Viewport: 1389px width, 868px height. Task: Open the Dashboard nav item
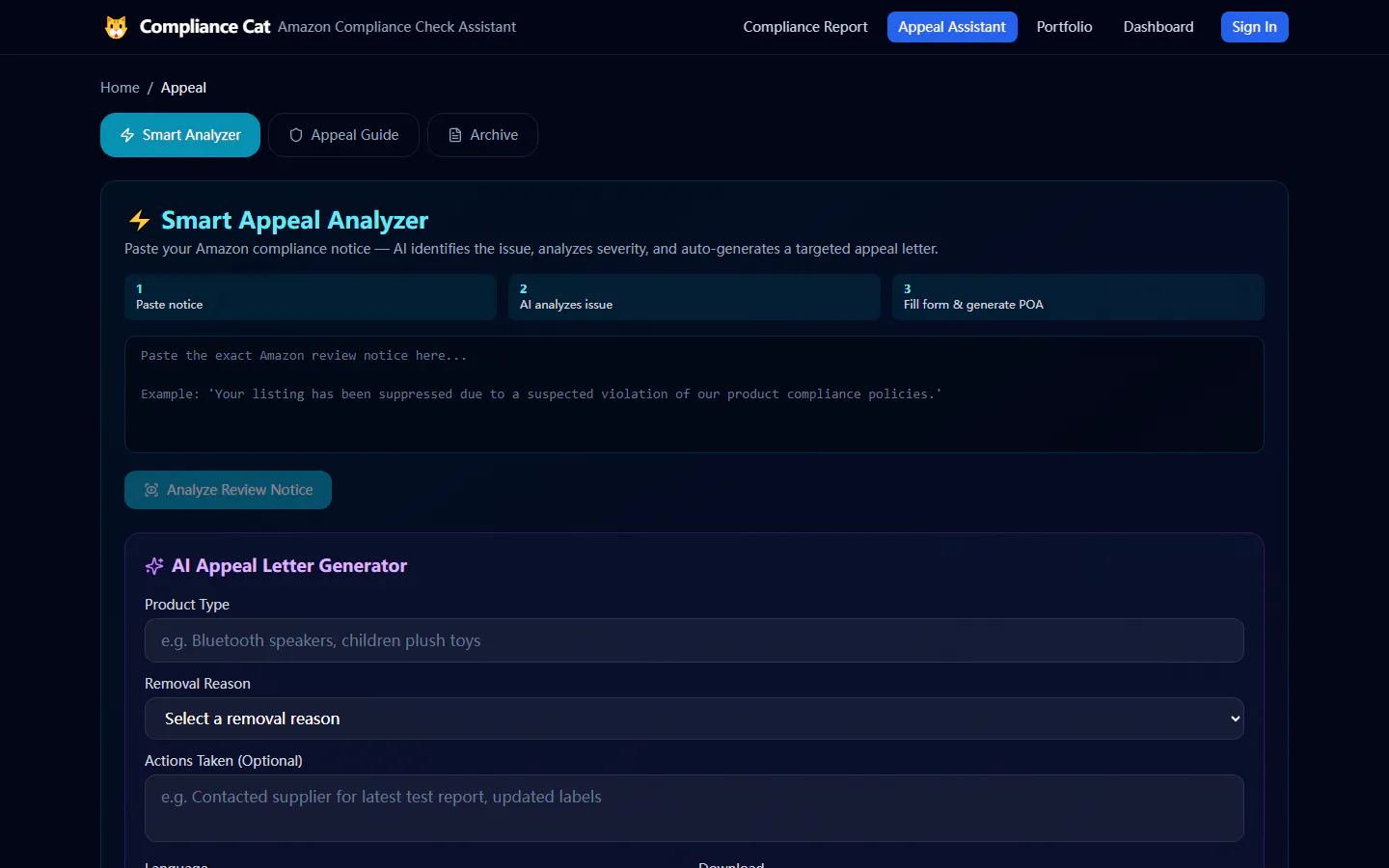pyautogui.click(x=1158, y=27)
